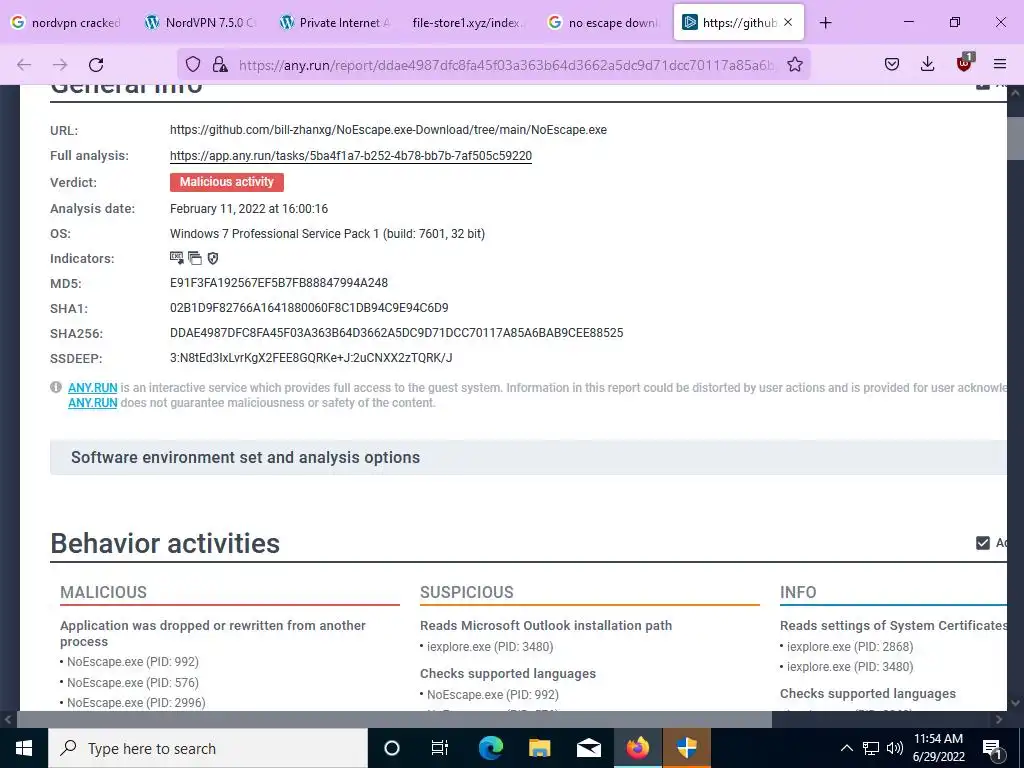1024x768 pixels.
Task: Open the second ANY.RUN link
Action: point(93,402)
